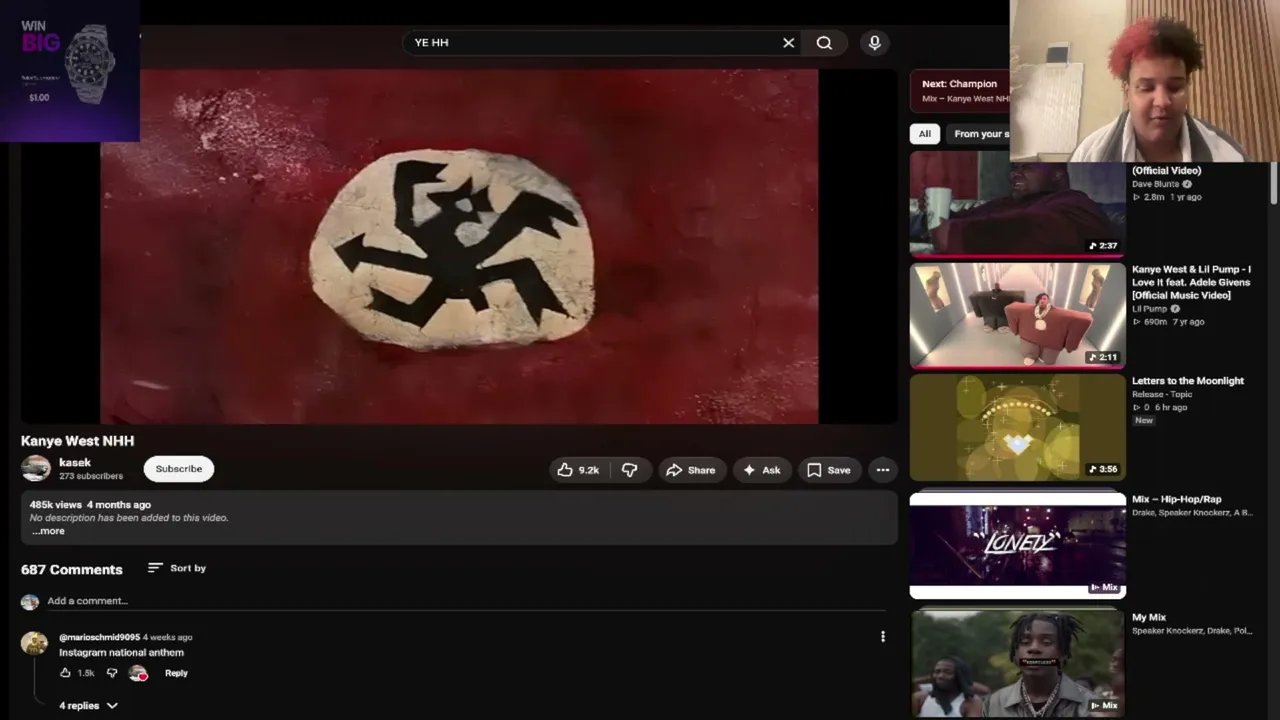Click the comment's 4 weeks ago timestamp
Viewport: 1280px width, 720px height.
tap(168, 637)
